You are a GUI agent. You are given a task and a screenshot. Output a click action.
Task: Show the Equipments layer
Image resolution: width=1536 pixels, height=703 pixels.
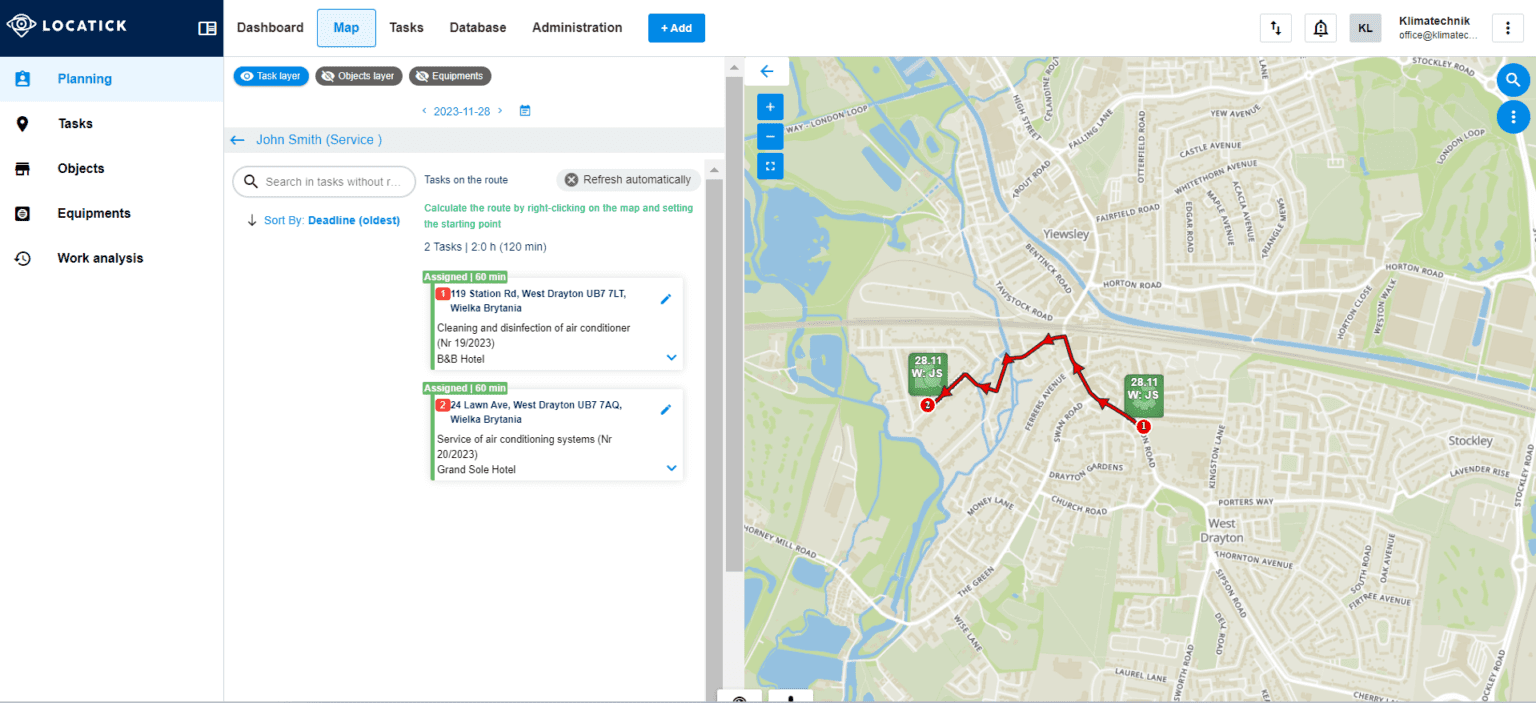449,75
